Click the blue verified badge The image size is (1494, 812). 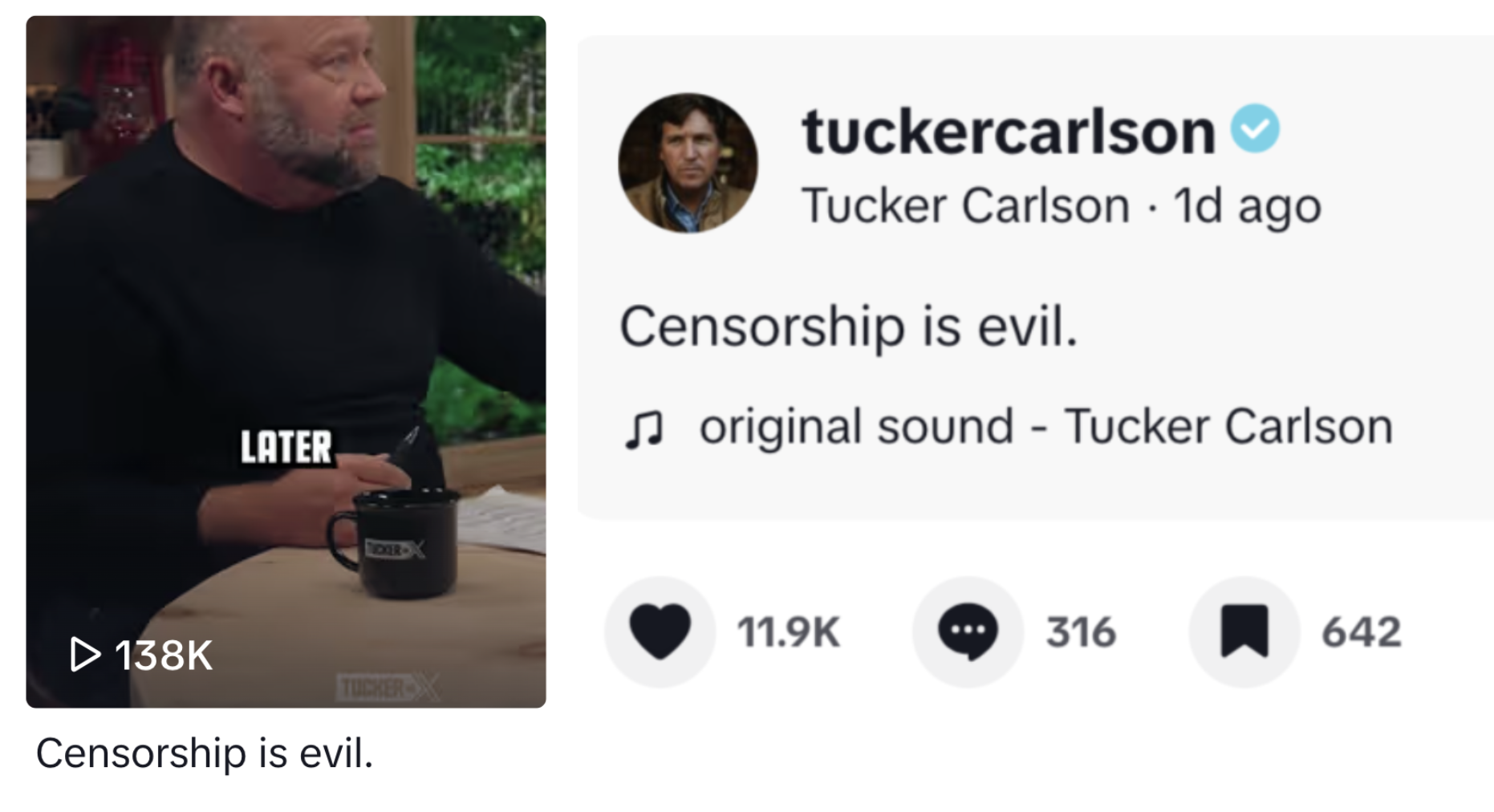(1255, 128)
